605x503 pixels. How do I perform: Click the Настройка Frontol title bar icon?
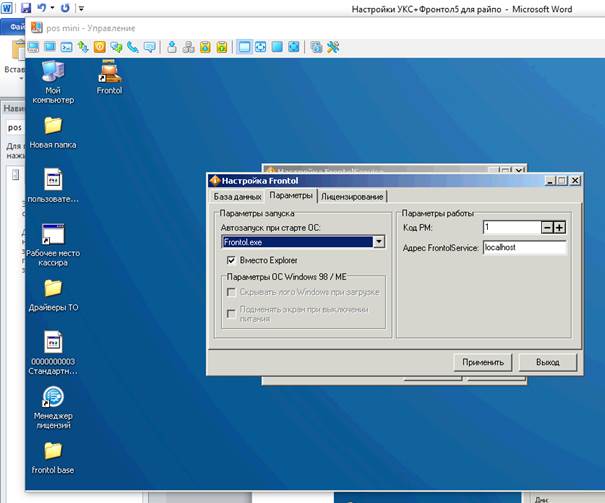pyautogui.click(x=215, y=181)
